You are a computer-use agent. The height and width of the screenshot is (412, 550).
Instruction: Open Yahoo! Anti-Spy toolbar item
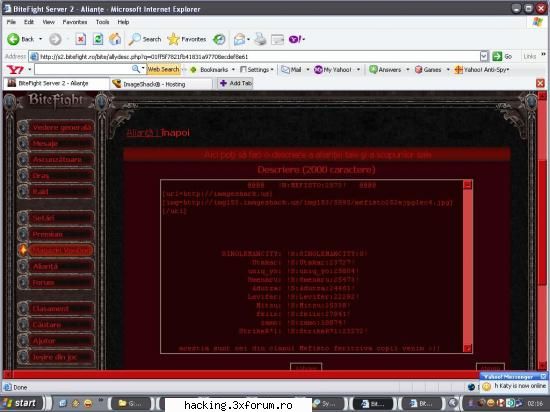482,69
